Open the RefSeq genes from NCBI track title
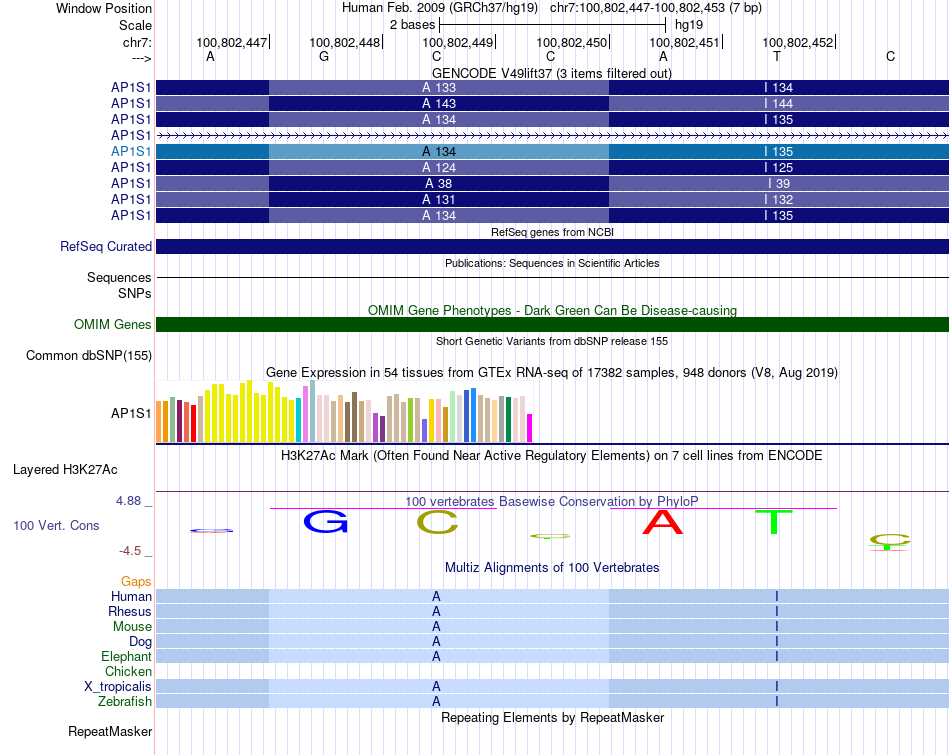 [x=552, y=232]
